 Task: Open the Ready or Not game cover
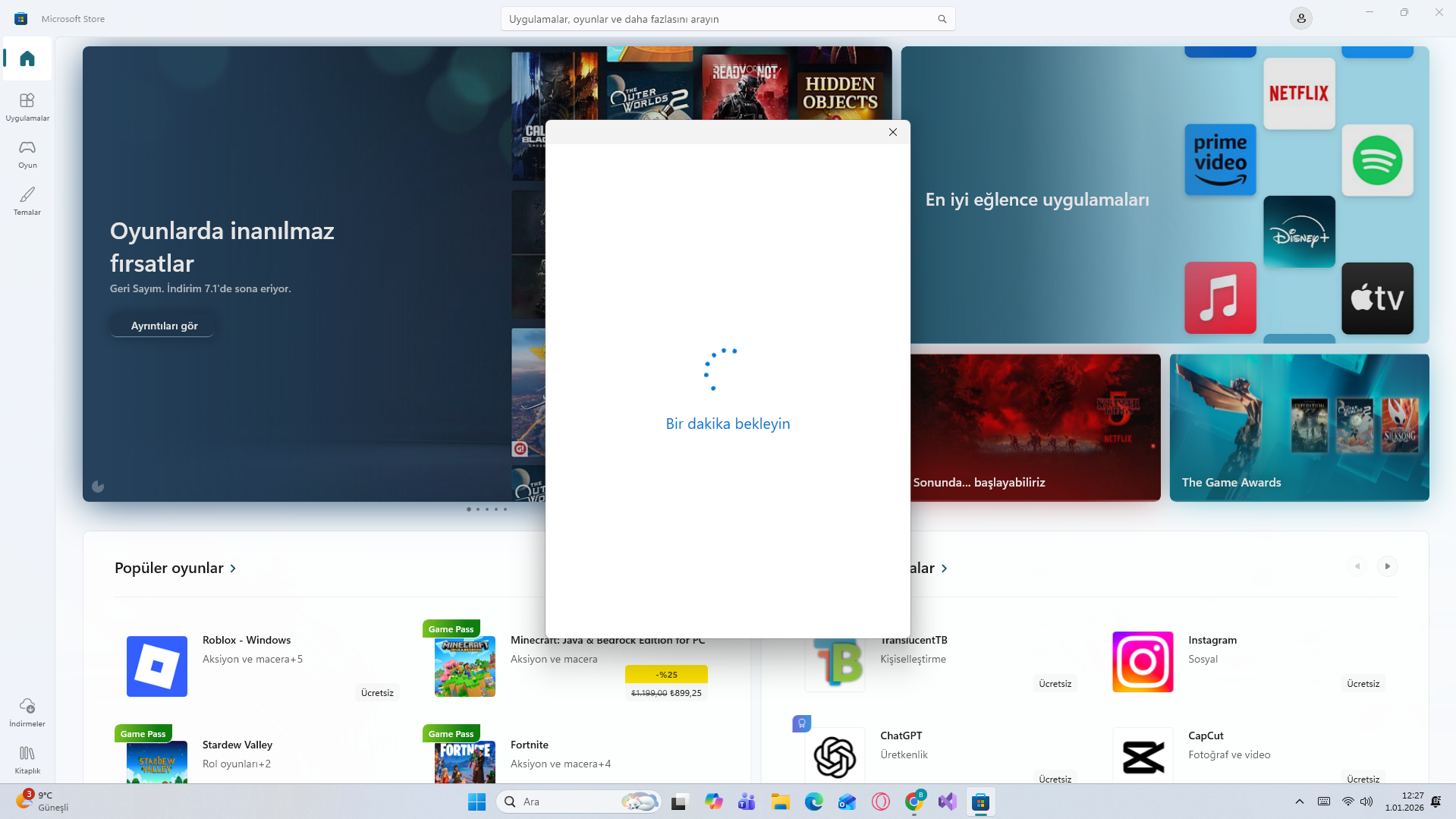point(745,88)
